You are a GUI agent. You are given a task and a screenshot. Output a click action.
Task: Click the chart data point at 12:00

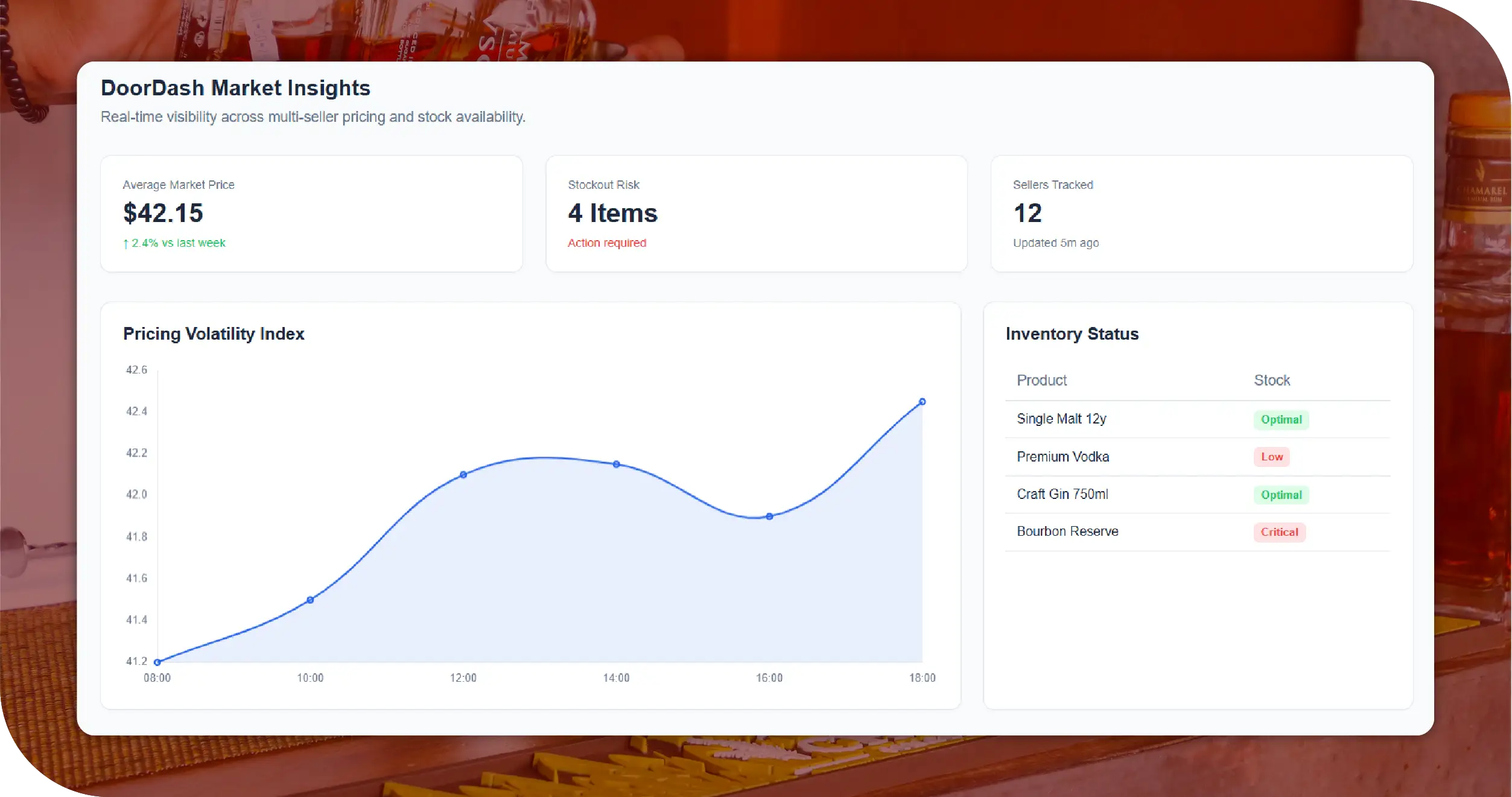tap(463, 475)
